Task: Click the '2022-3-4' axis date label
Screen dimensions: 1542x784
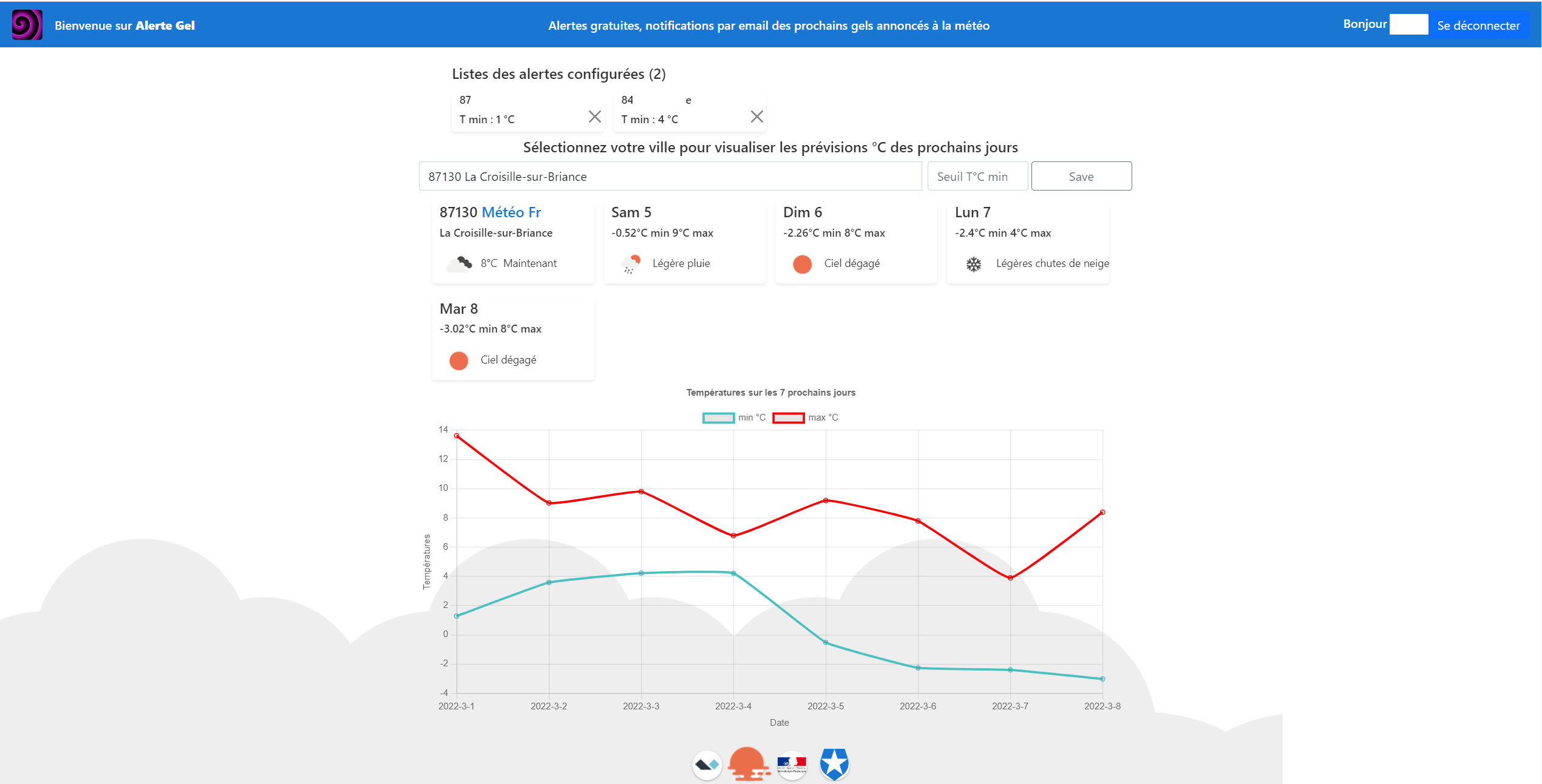Action: click(733, 706)
